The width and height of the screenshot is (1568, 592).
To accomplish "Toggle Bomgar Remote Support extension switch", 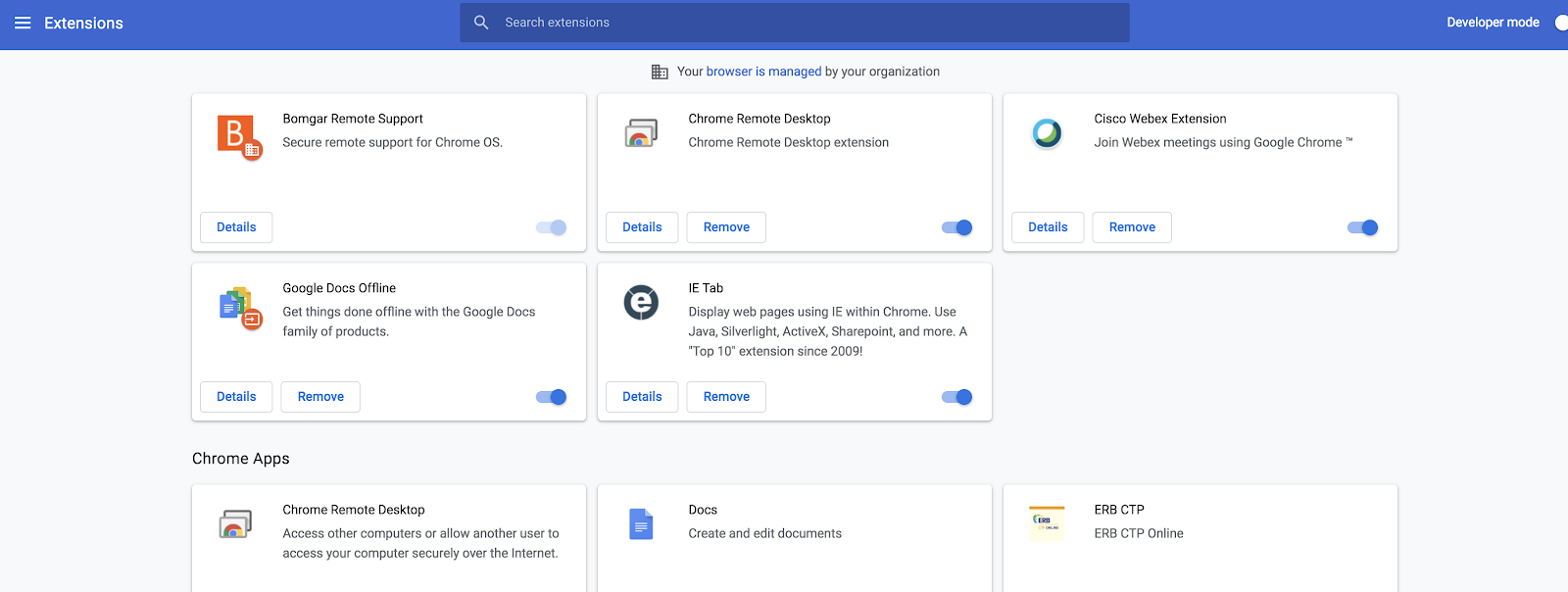I will pyautogui.click(x=552, y=227).
